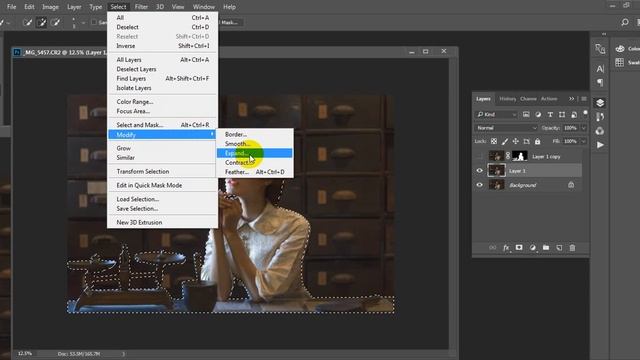Open the Window menu in menu bar

click(x=203, y=7)
